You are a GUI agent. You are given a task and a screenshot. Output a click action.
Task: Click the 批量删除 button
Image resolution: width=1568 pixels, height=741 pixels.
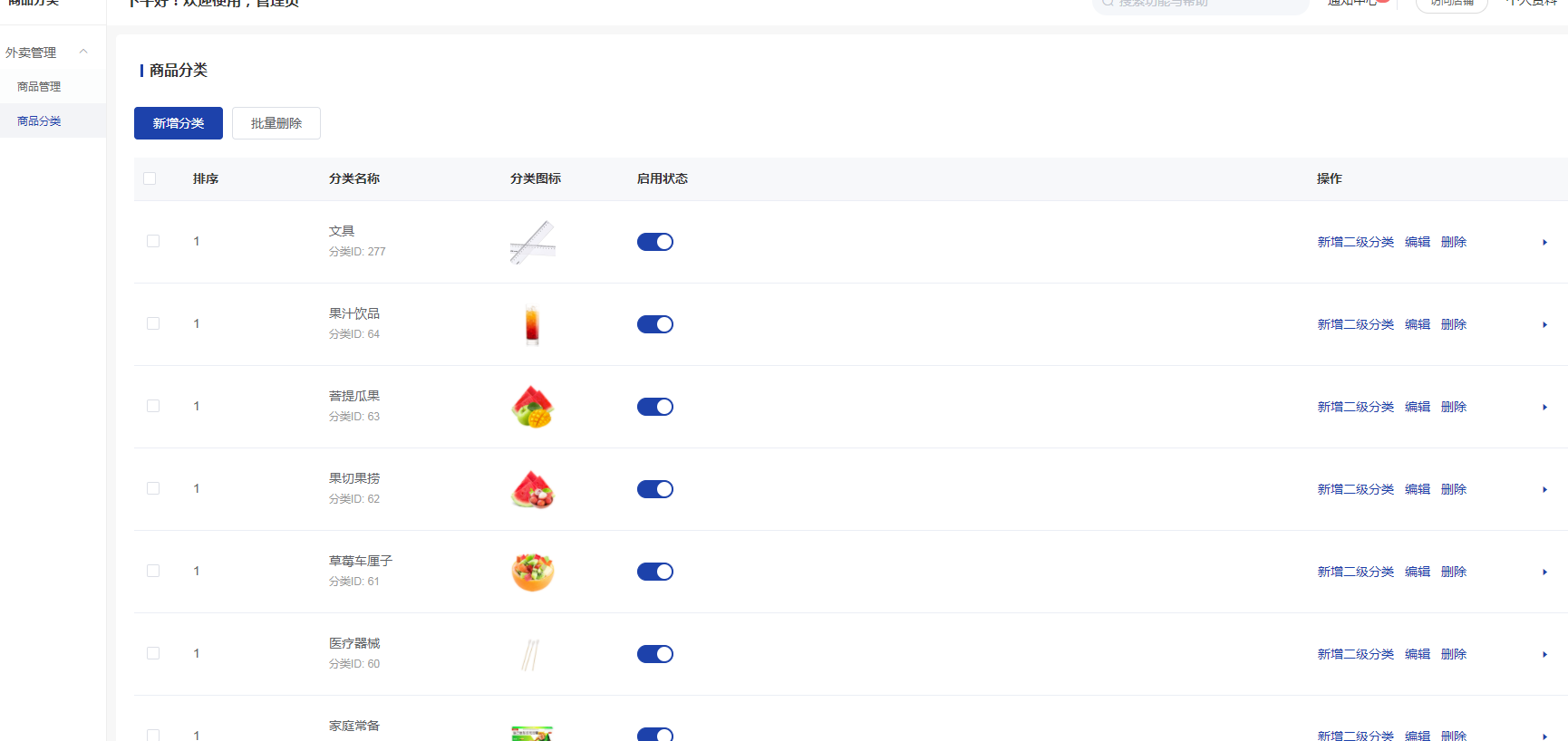[276, 123]
